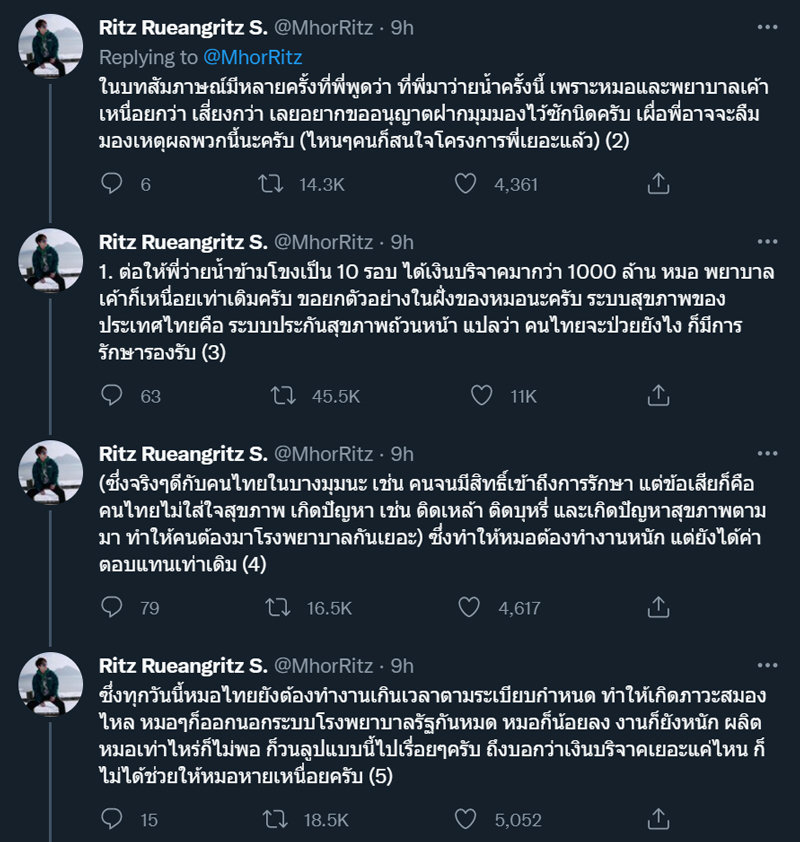Reply to the tweet with 63 replies
This screenshot has height=842, width=800.
coord(114,397)
